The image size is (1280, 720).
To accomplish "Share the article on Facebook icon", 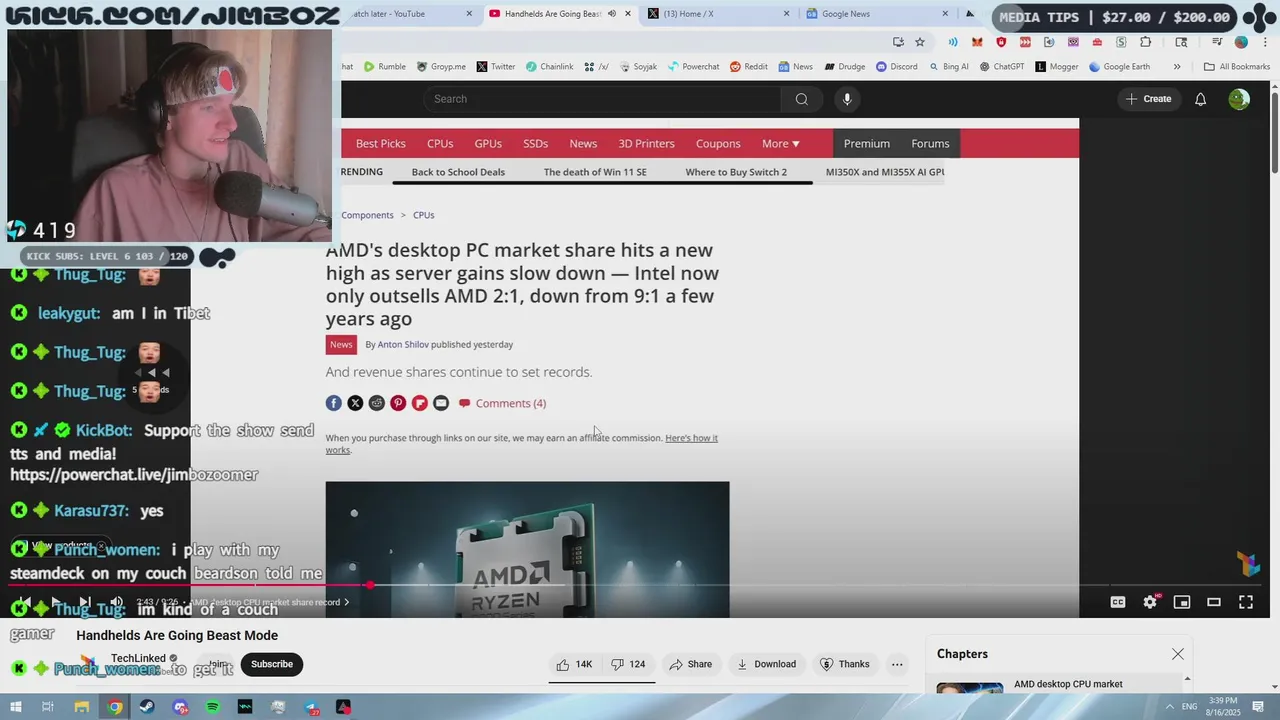I will point(334,403).
